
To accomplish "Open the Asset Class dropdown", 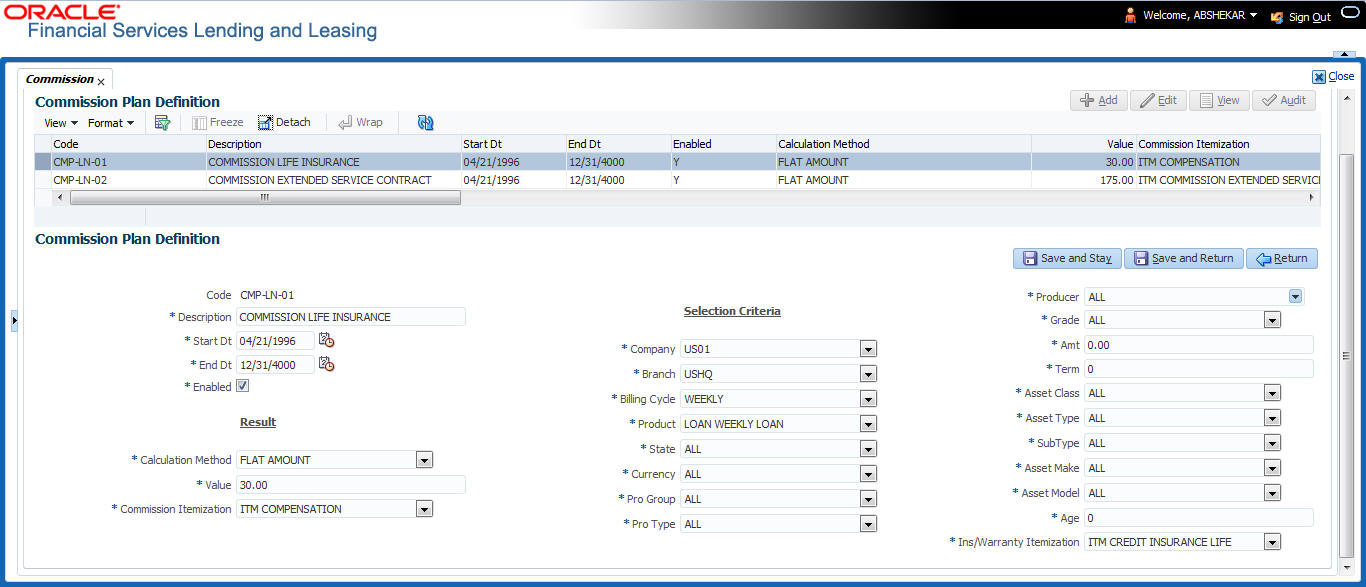I will pos(1272,393).
